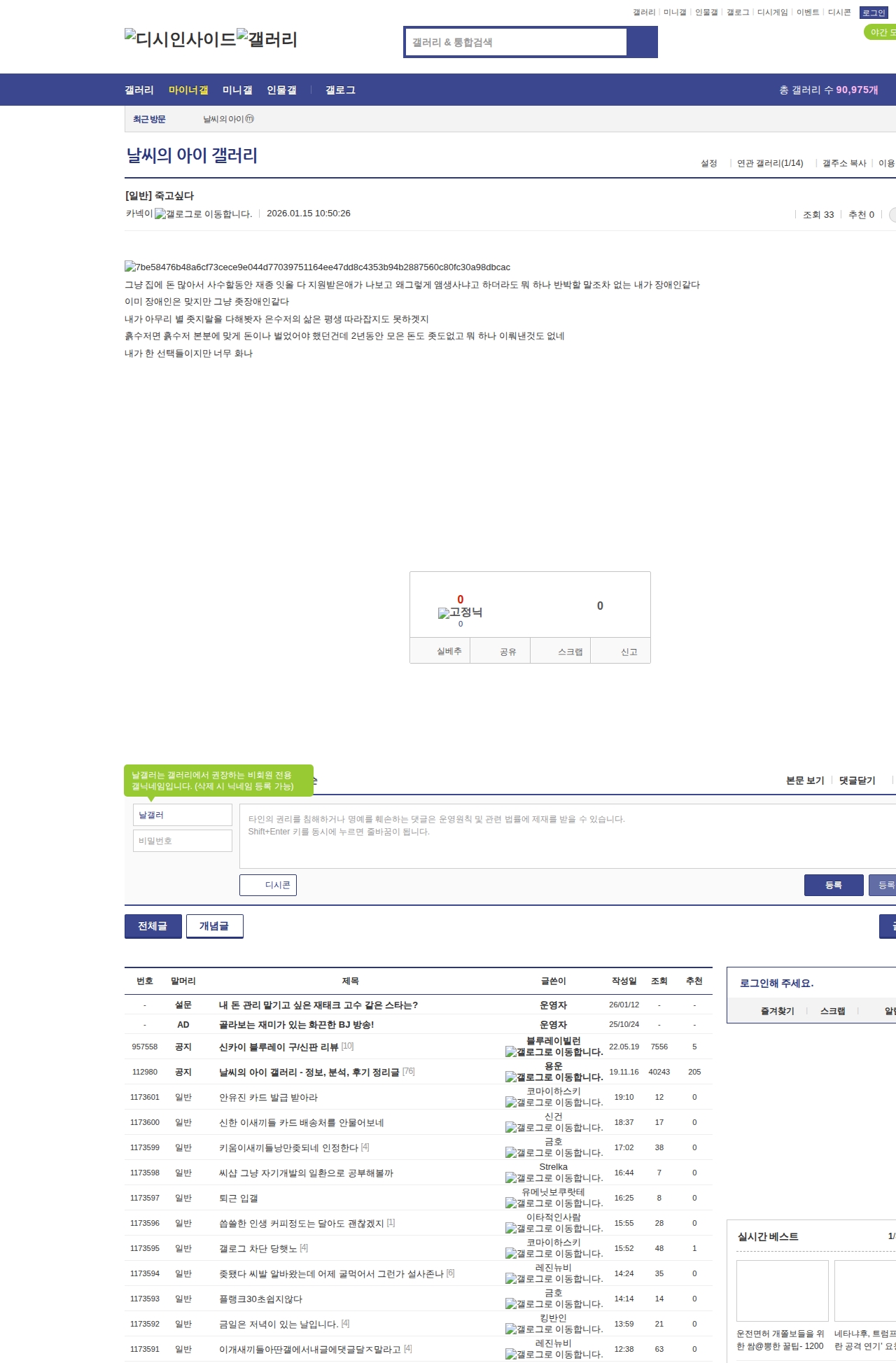
Task: Expand the 연관 갤러리(1/14) list
Action: pos(770,163)
